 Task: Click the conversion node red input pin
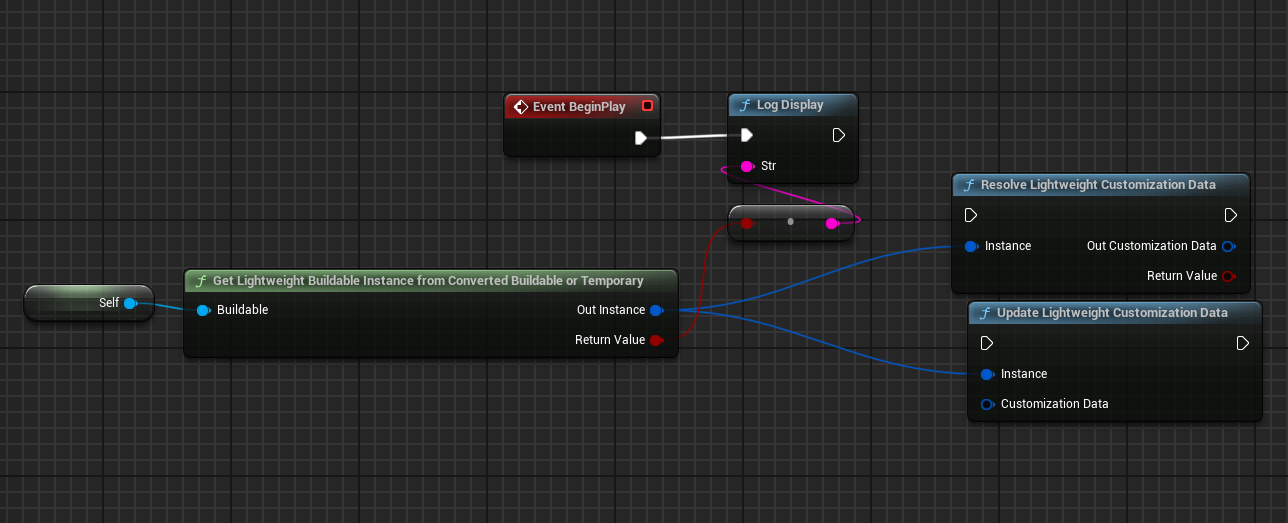pos(747,224)
